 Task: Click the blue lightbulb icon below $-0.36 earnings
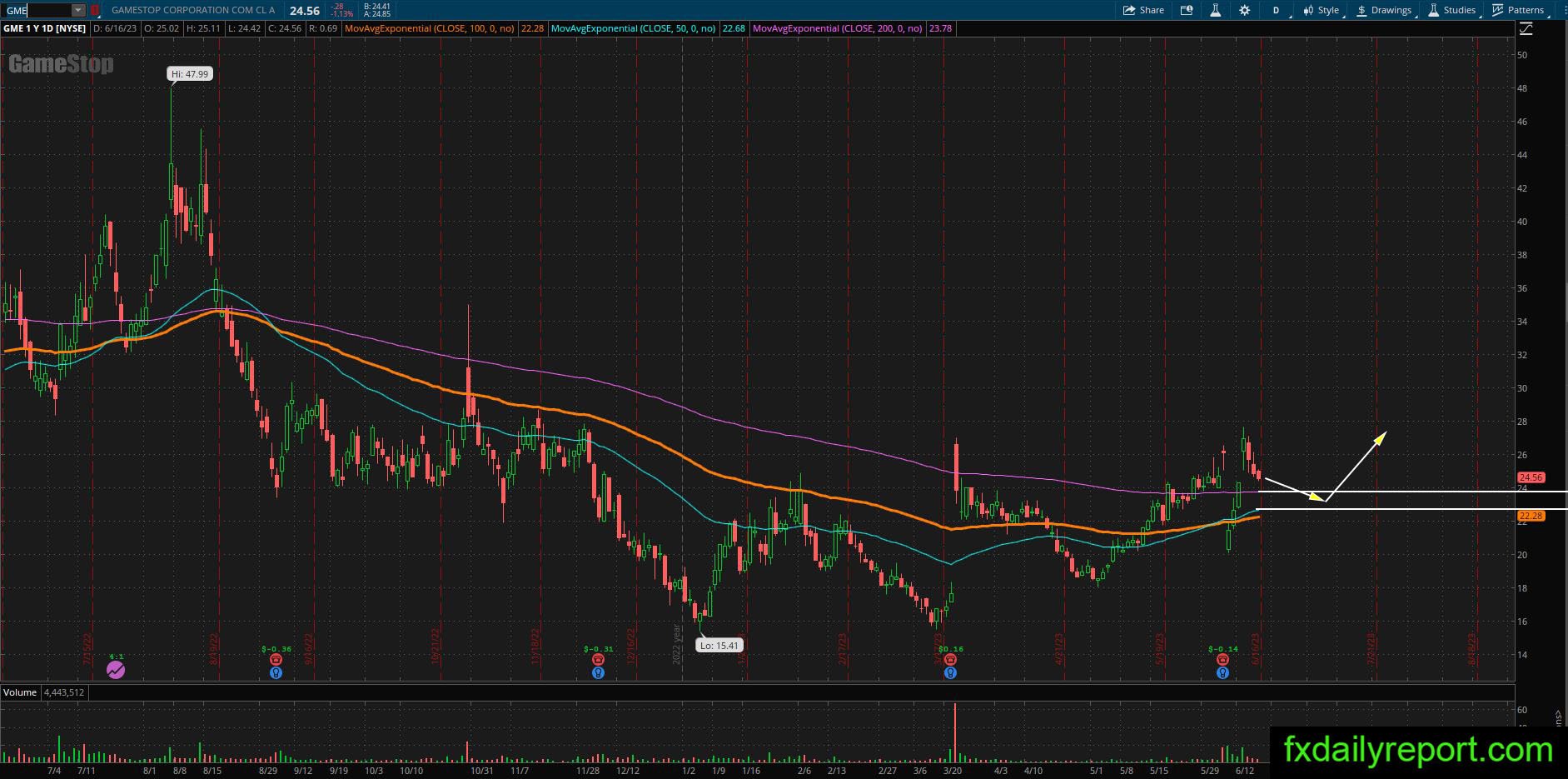tap(276, 672)
